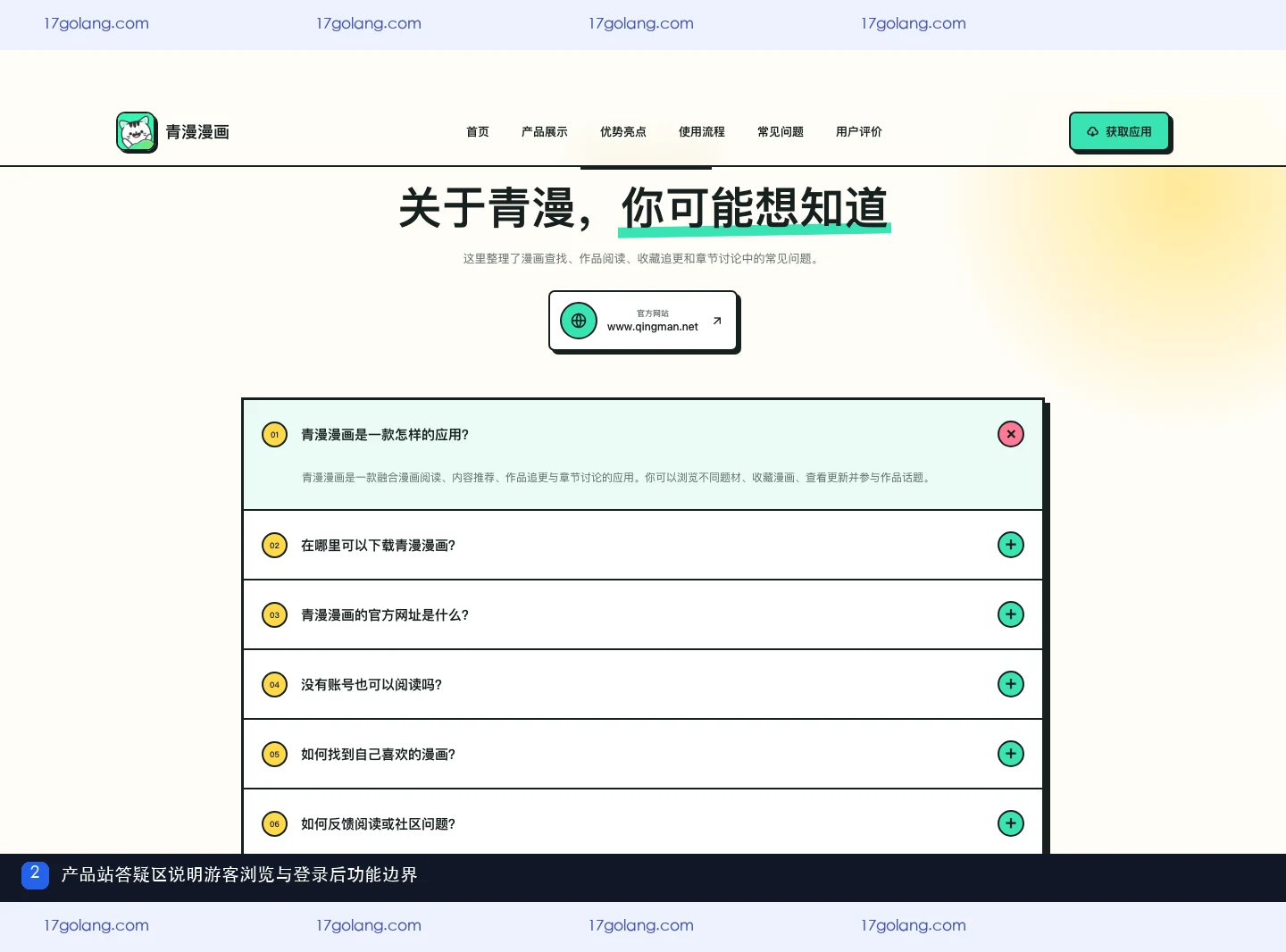This screenshot has height=952, width=1286.
Task: Collapse the first FAQ with the red X
Action: 1011,434
